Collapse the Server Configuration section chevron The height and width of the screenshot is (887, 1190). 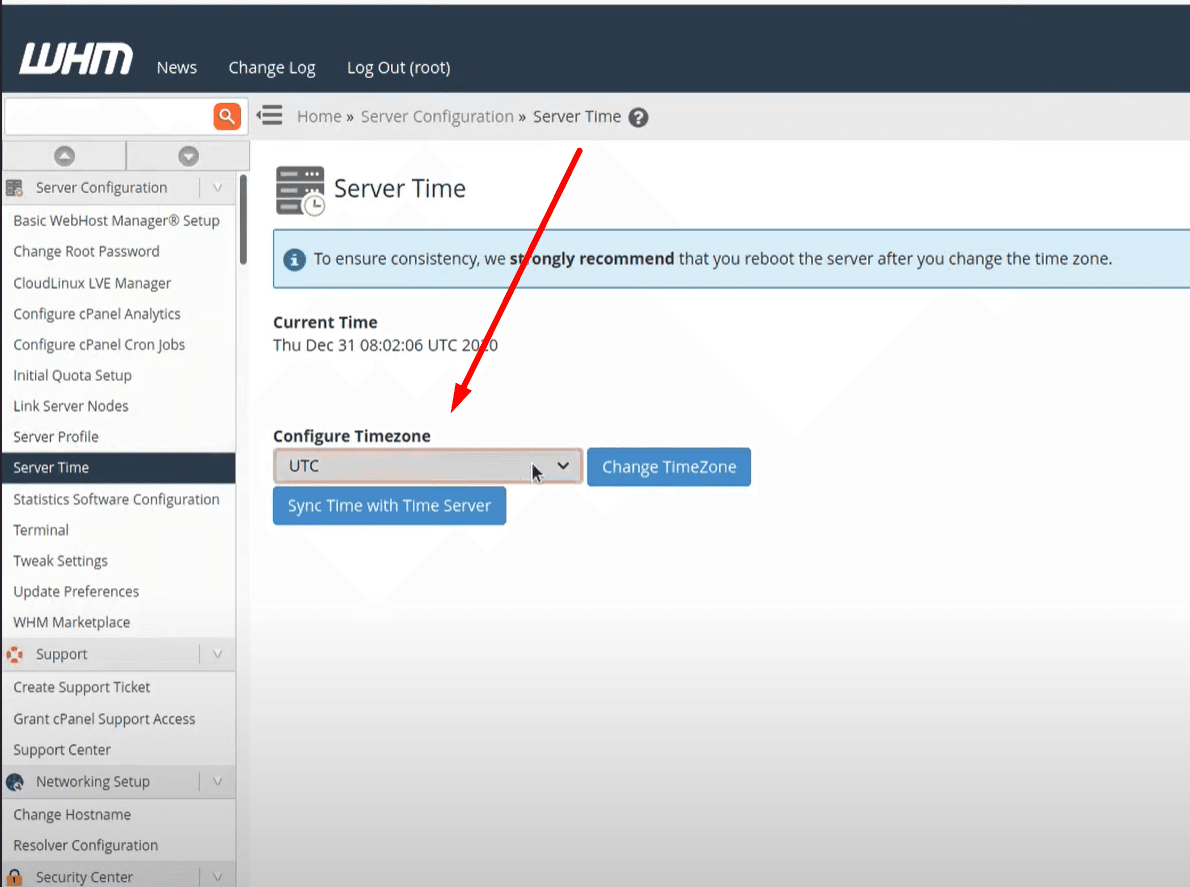[217, 187]
